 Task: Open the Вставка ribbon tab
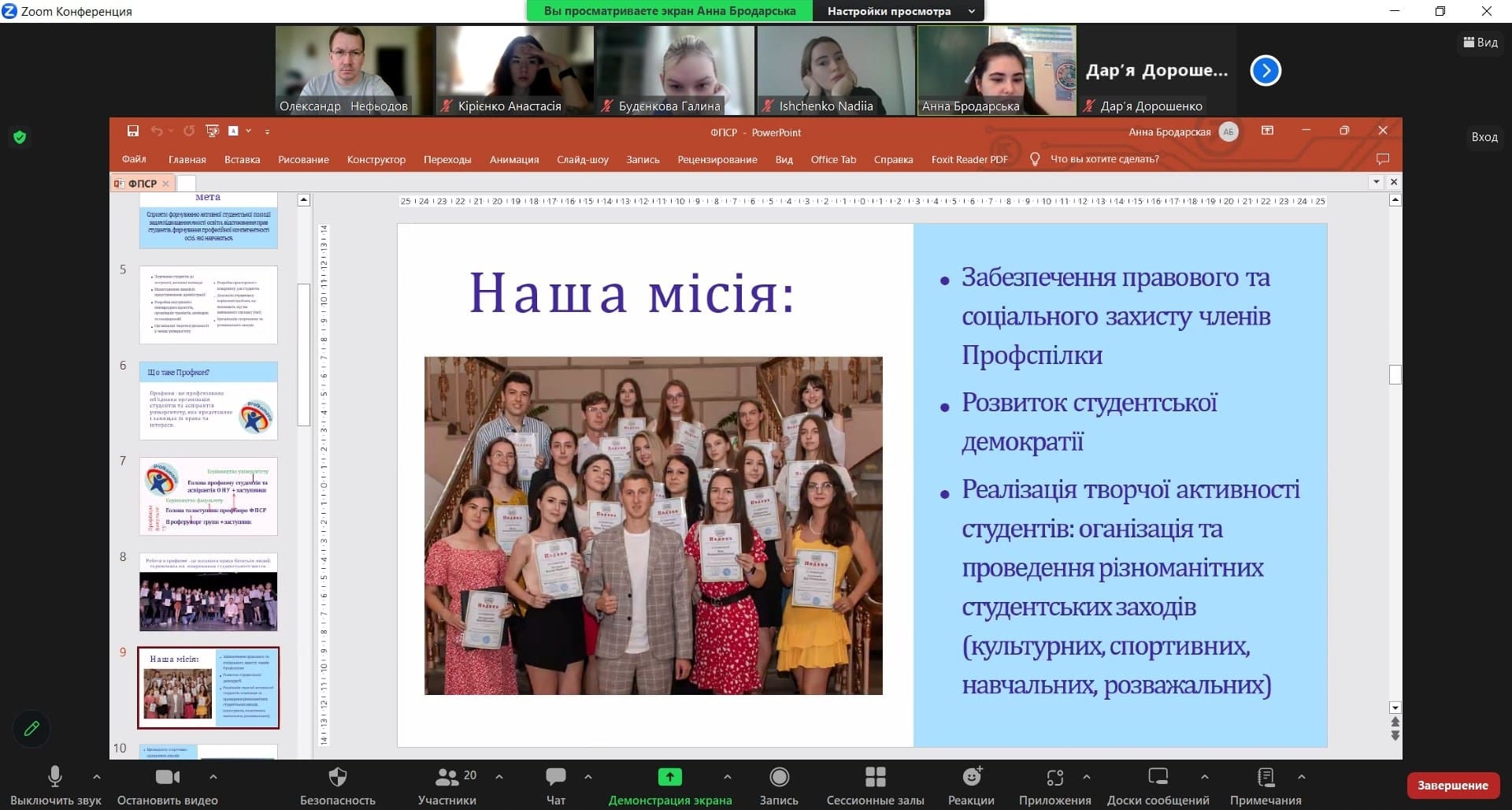[x=242, y=159]
